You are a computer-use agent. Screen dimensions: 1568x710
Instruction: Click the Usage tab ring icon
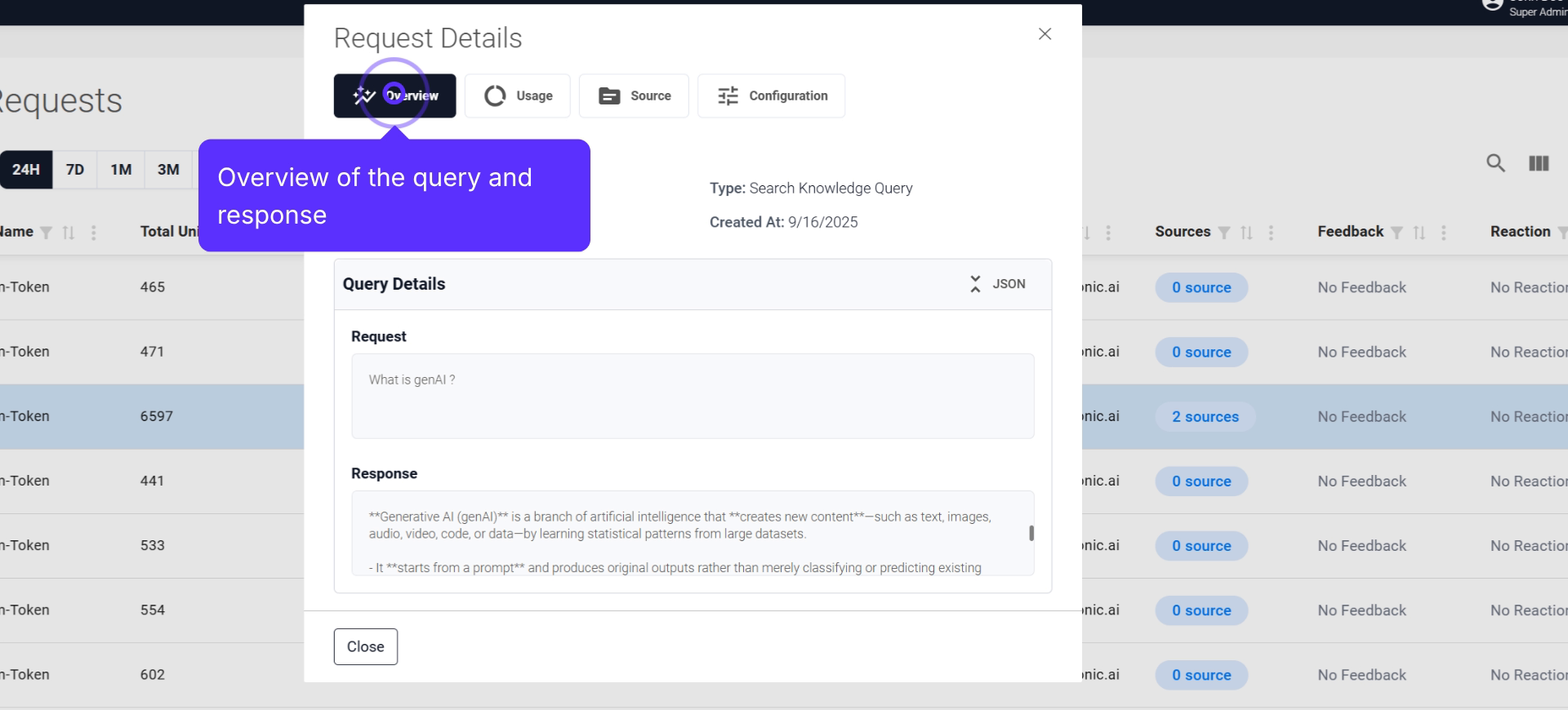[x=495, y=96]
